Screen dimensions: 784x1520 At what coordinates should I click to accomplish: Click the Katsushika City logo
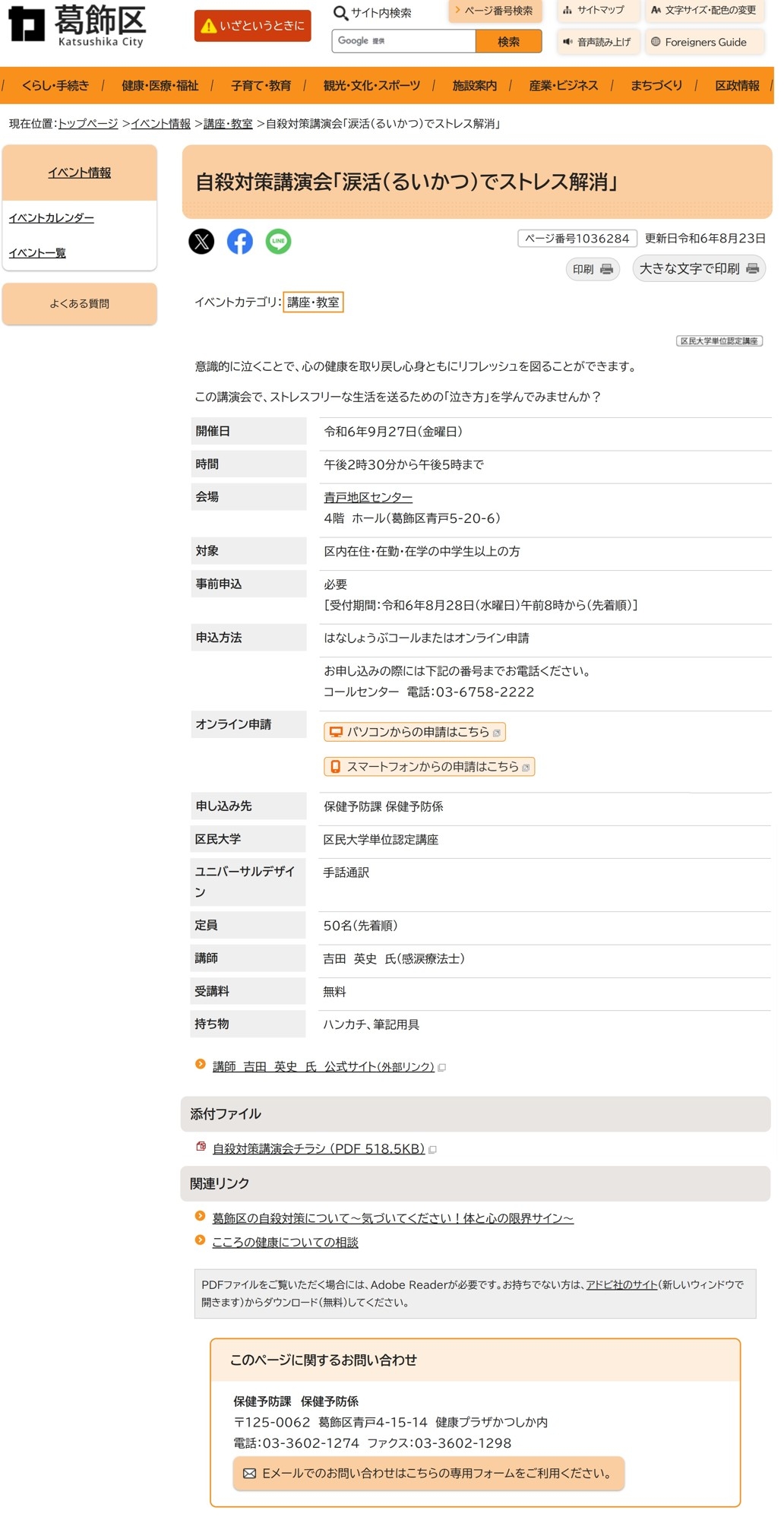click(x=77, y=25)
